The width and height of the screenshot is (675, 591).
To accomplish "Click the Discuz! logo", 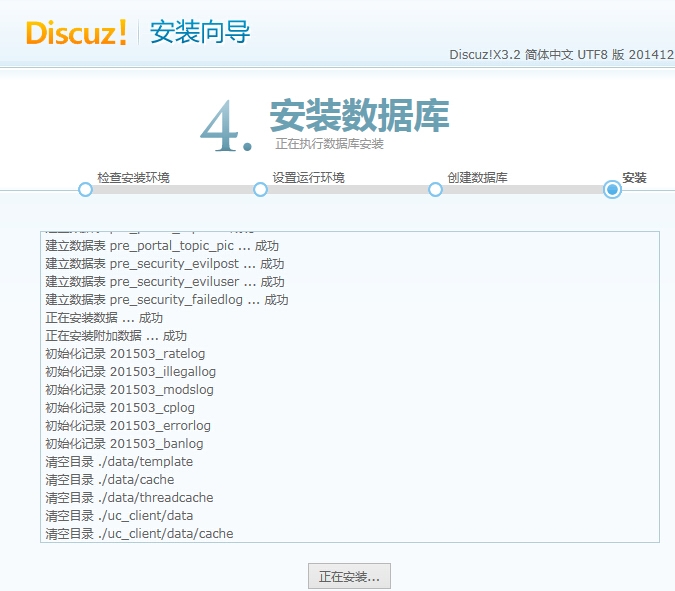I will (x=76, y=32).
